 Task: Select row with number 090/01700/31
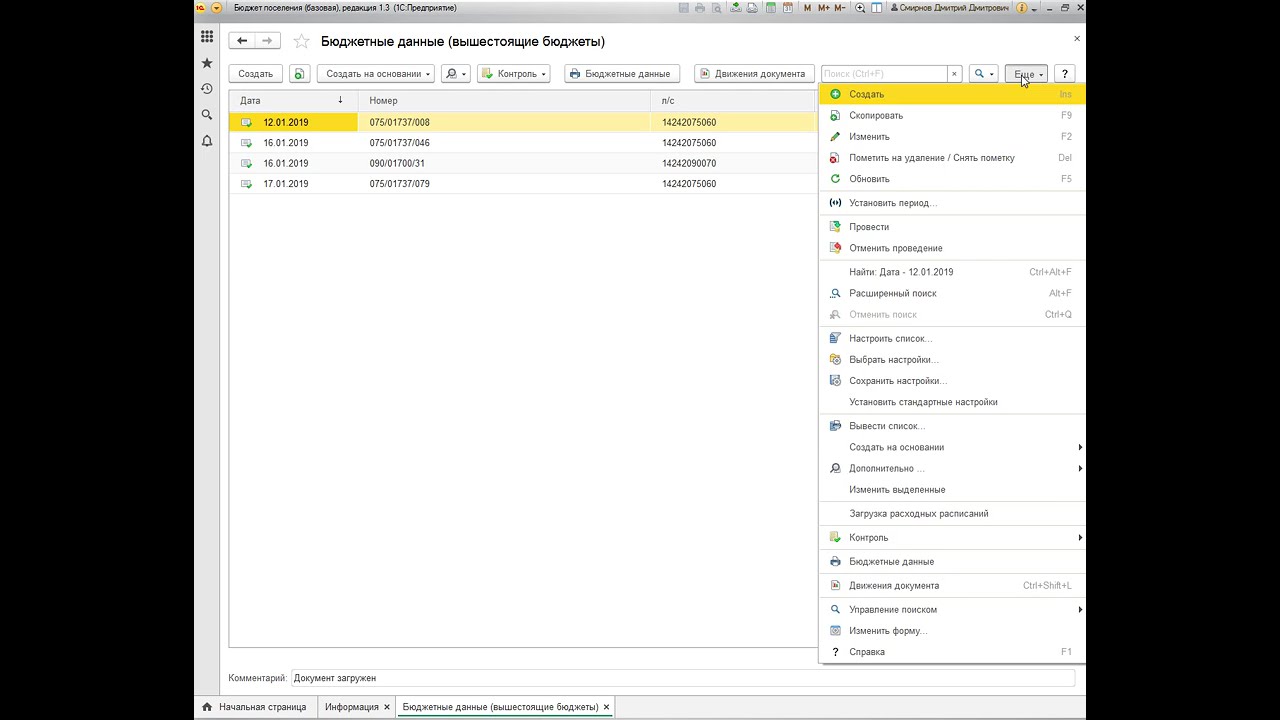tap(523, 163)
